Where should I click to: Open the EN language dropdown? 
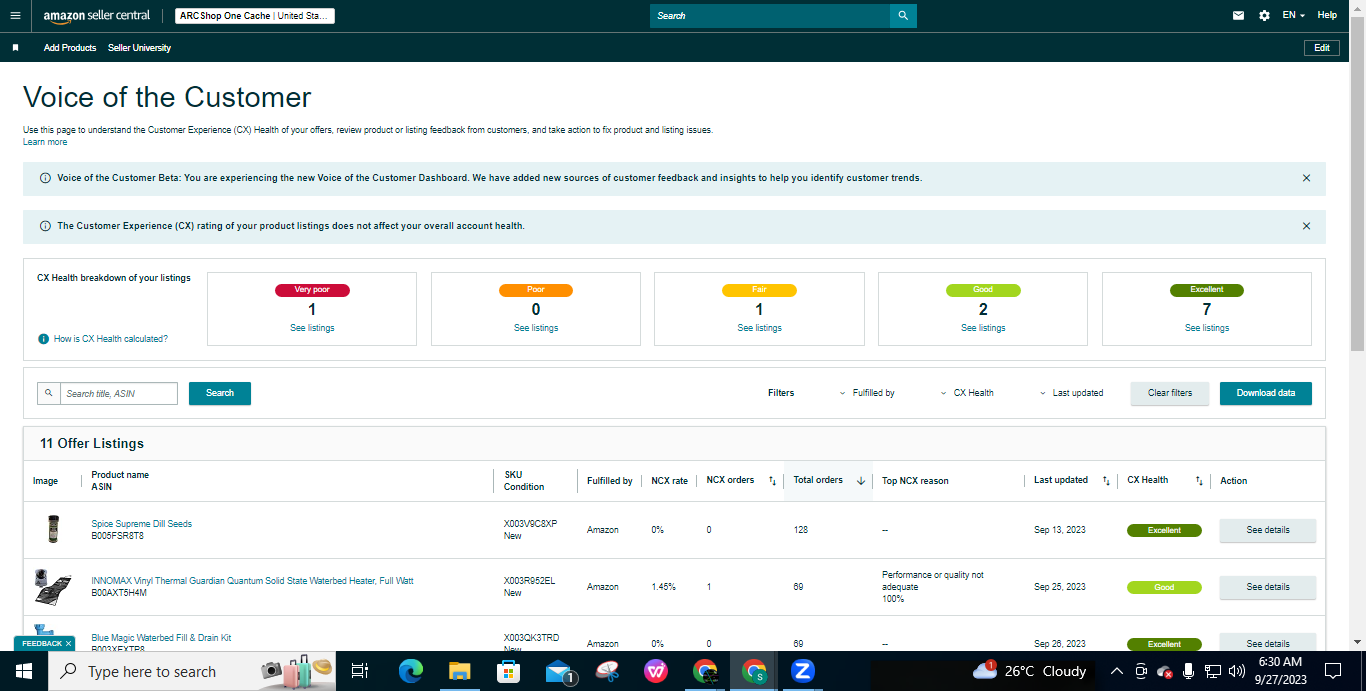1294,15
